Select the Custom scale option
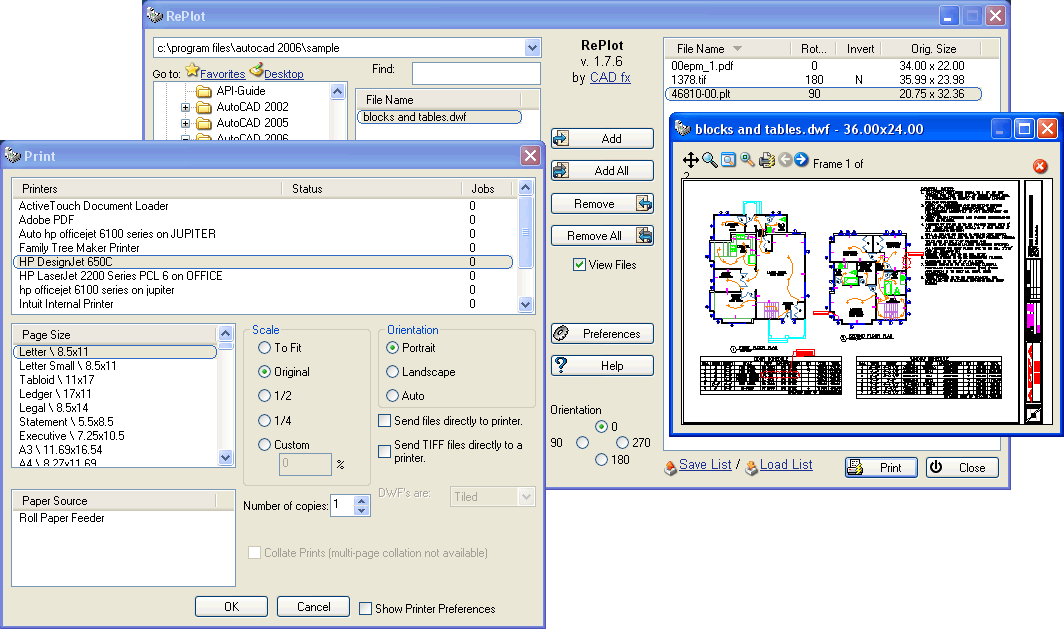Screen dimensions: 1064x629 265,444
